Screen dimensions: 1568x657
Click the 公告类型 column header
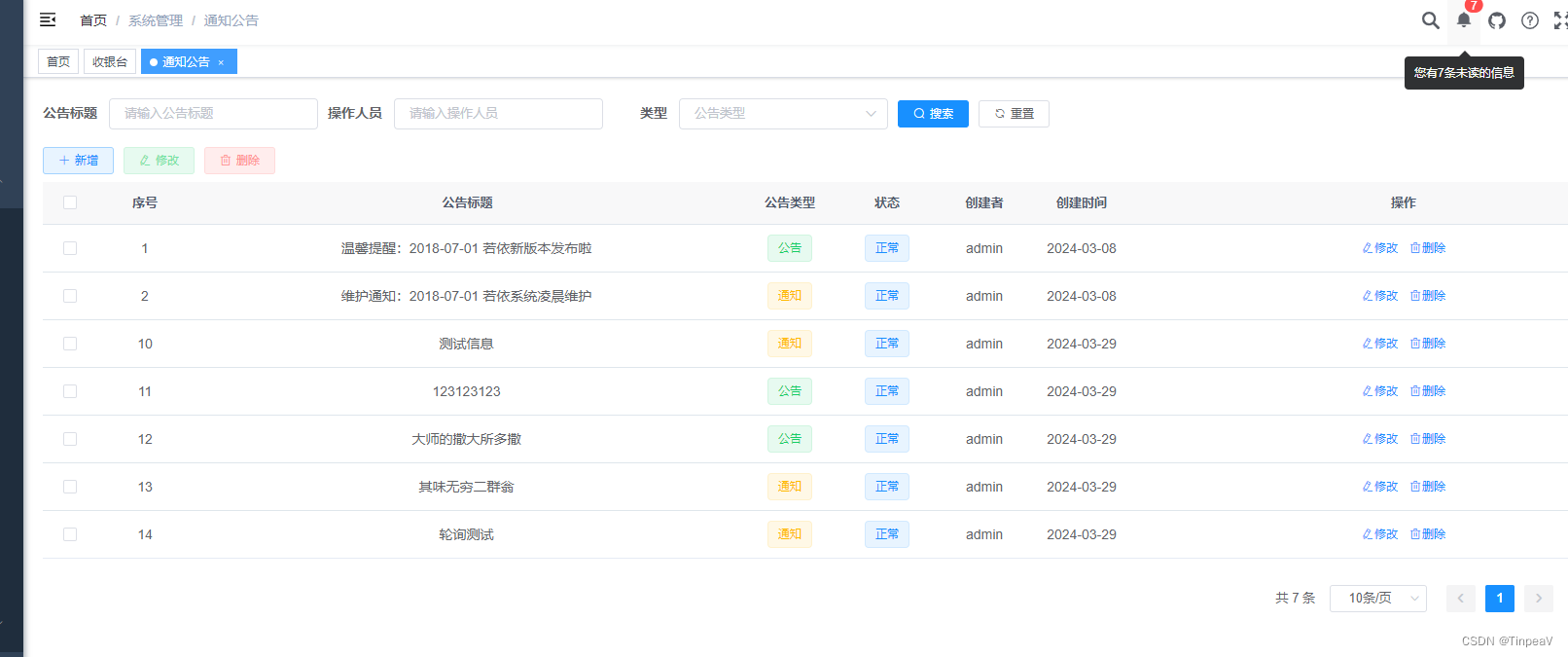pyautogui.click(x=790, y=202)
